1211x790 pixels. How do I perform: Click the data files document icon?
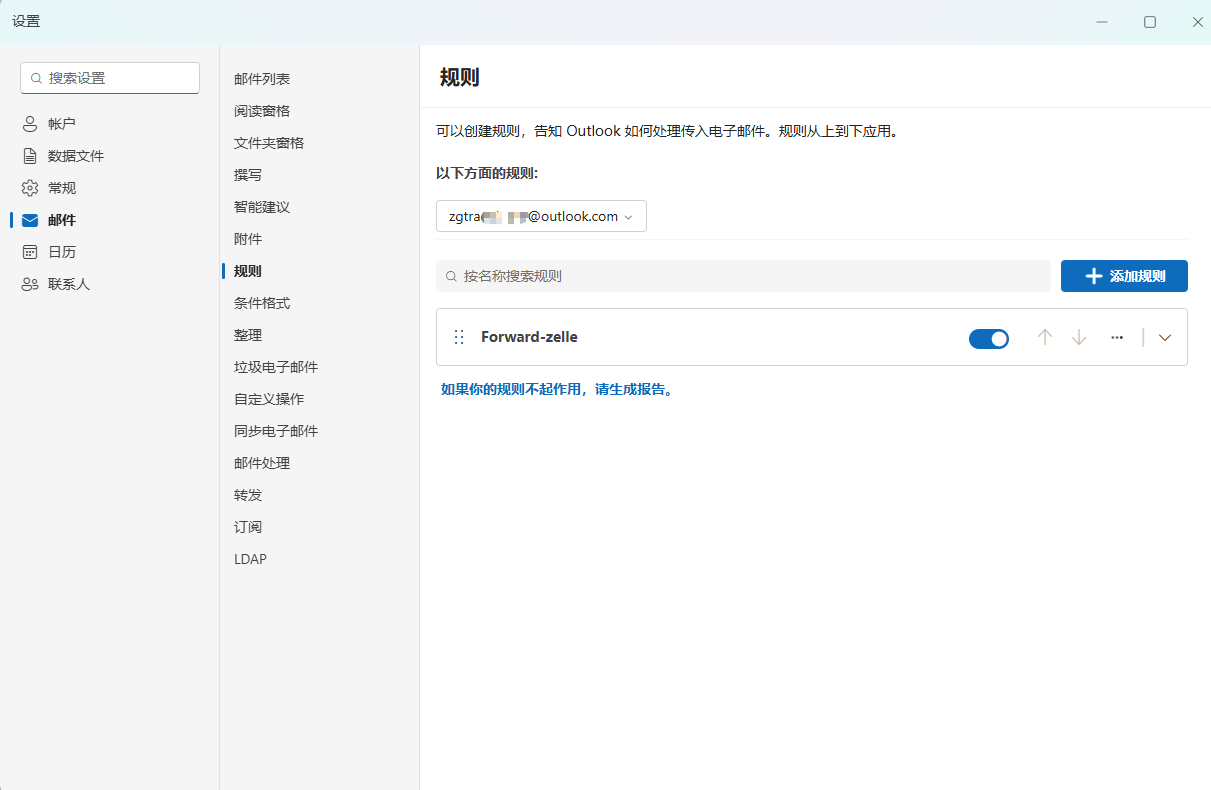click(30, 156)
